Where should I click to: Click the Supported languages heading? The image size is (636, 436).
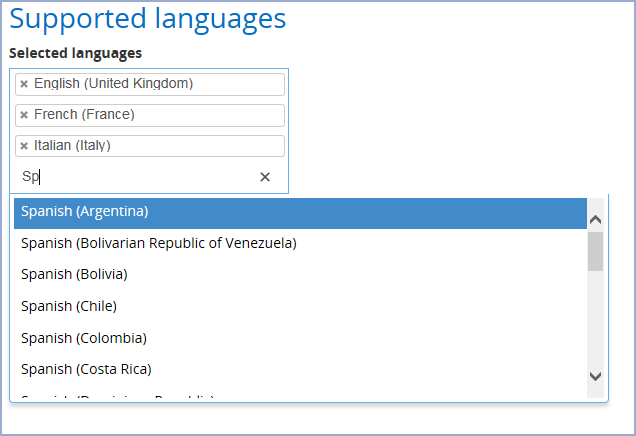coord(148,18)
